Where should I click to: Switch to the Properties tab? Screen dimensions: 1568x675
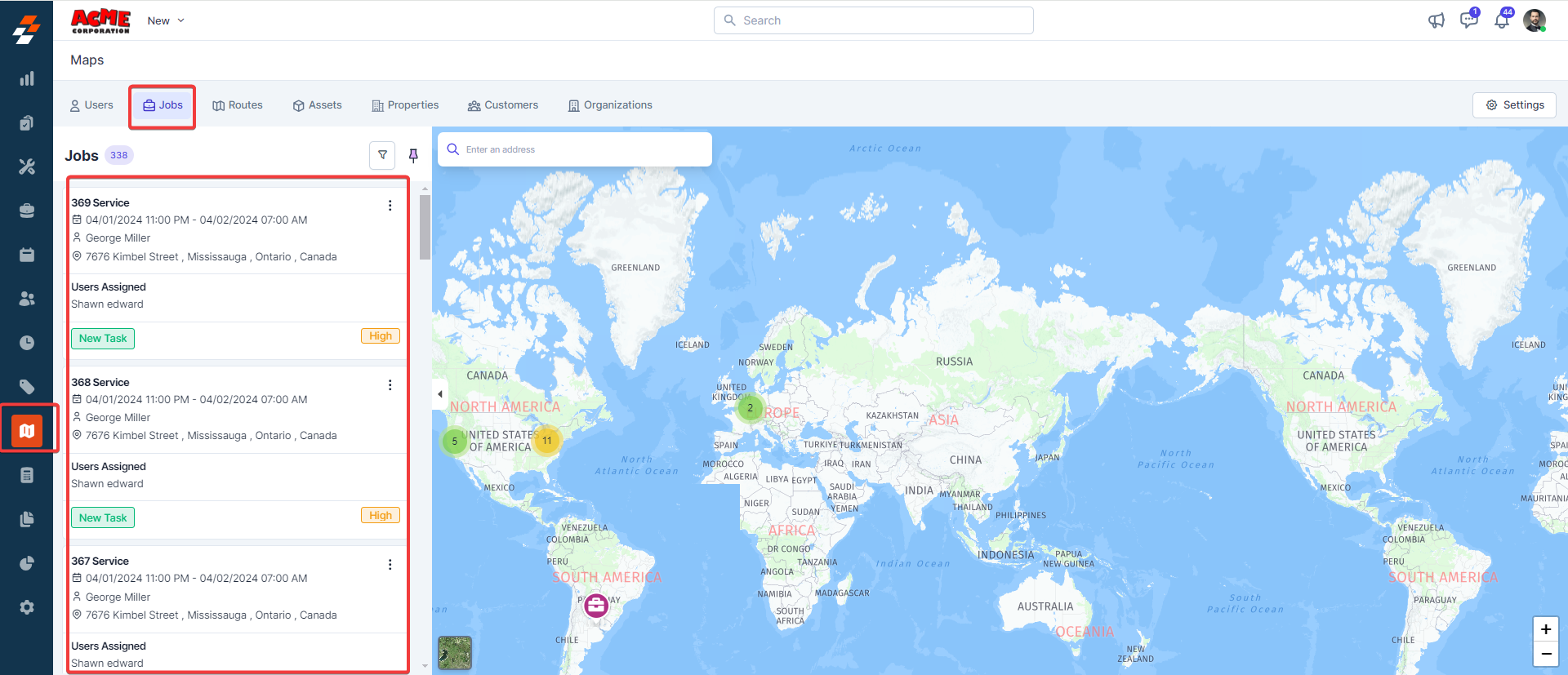[405, 105]
